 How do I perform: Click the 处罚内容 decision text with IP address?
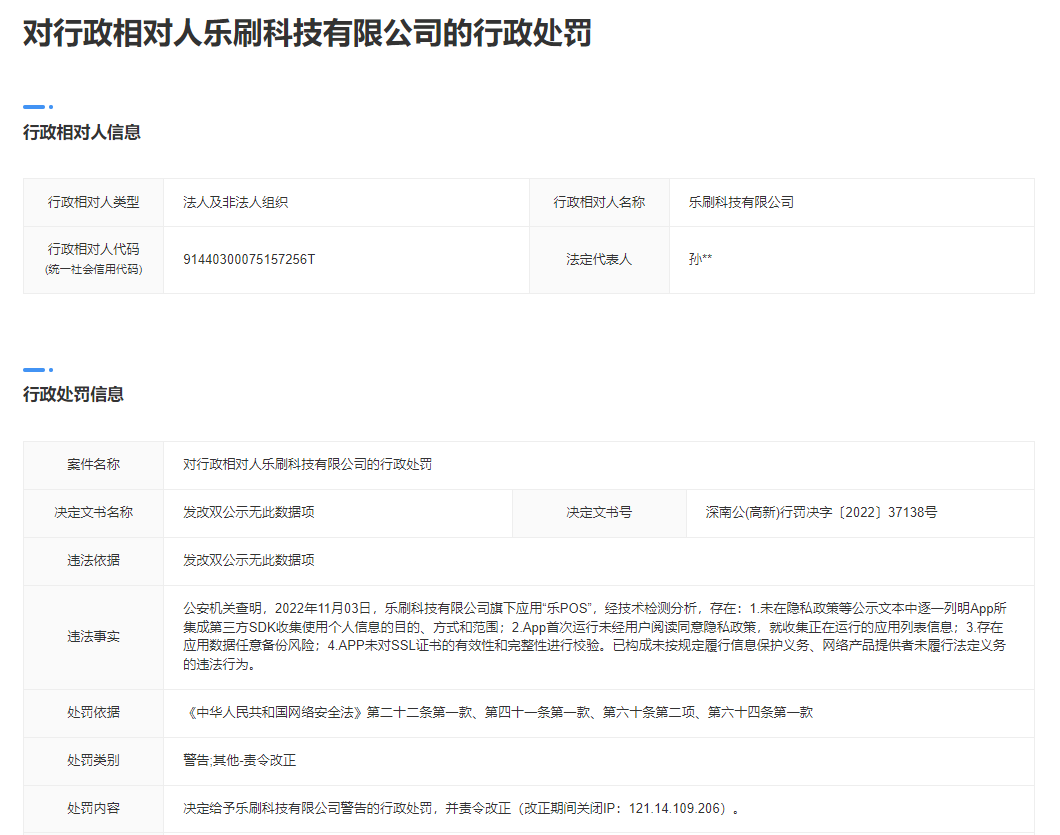click(462, 808)
